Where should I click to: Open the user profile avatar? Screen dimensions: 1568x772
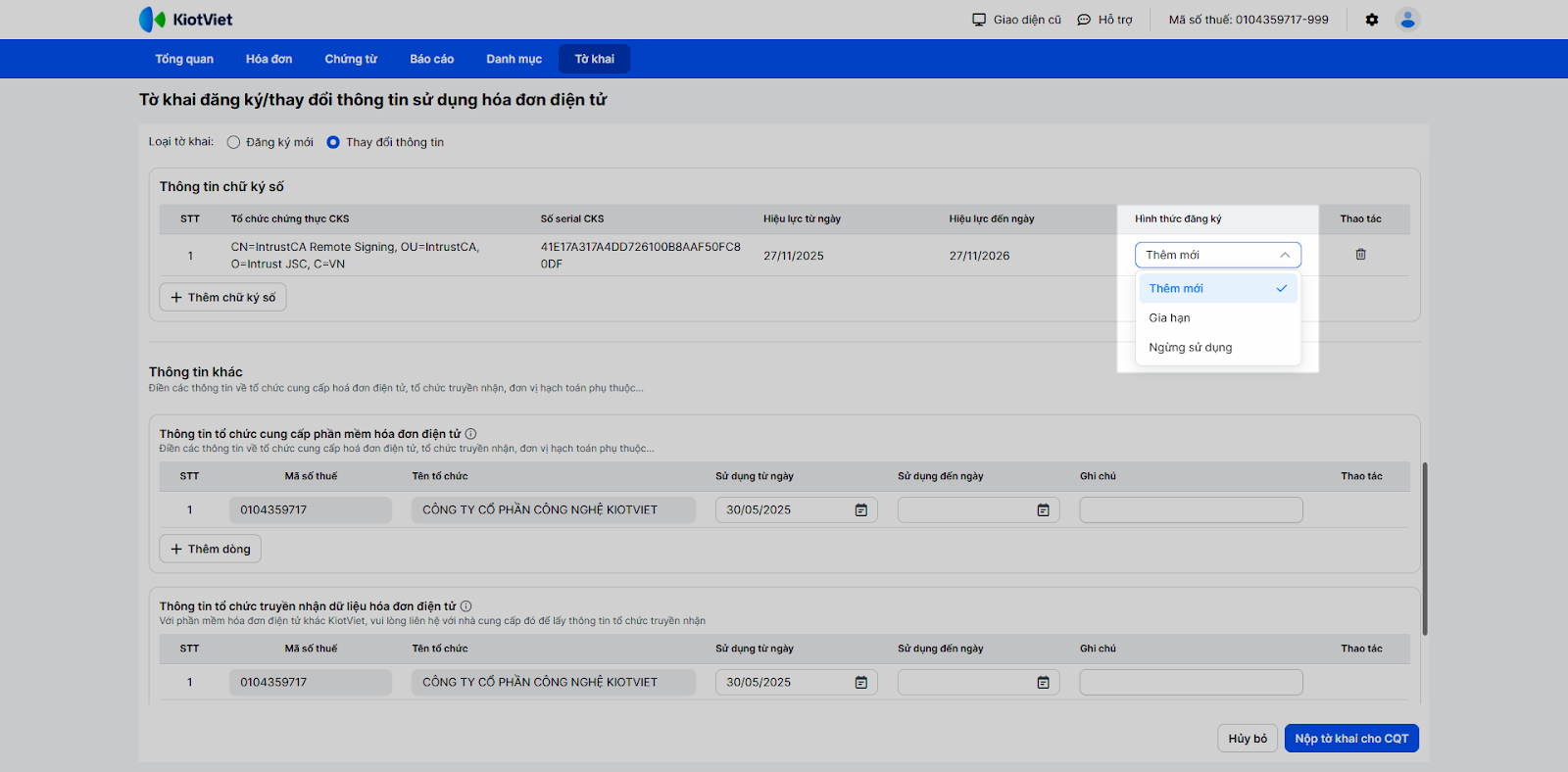tap(1407, 20)
